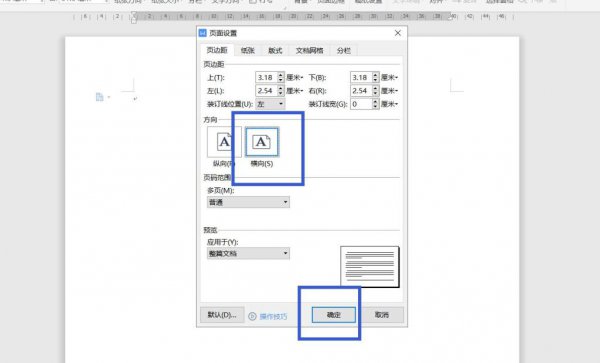Select the 横向(S) landscape orientation icon

coord(262,142)
